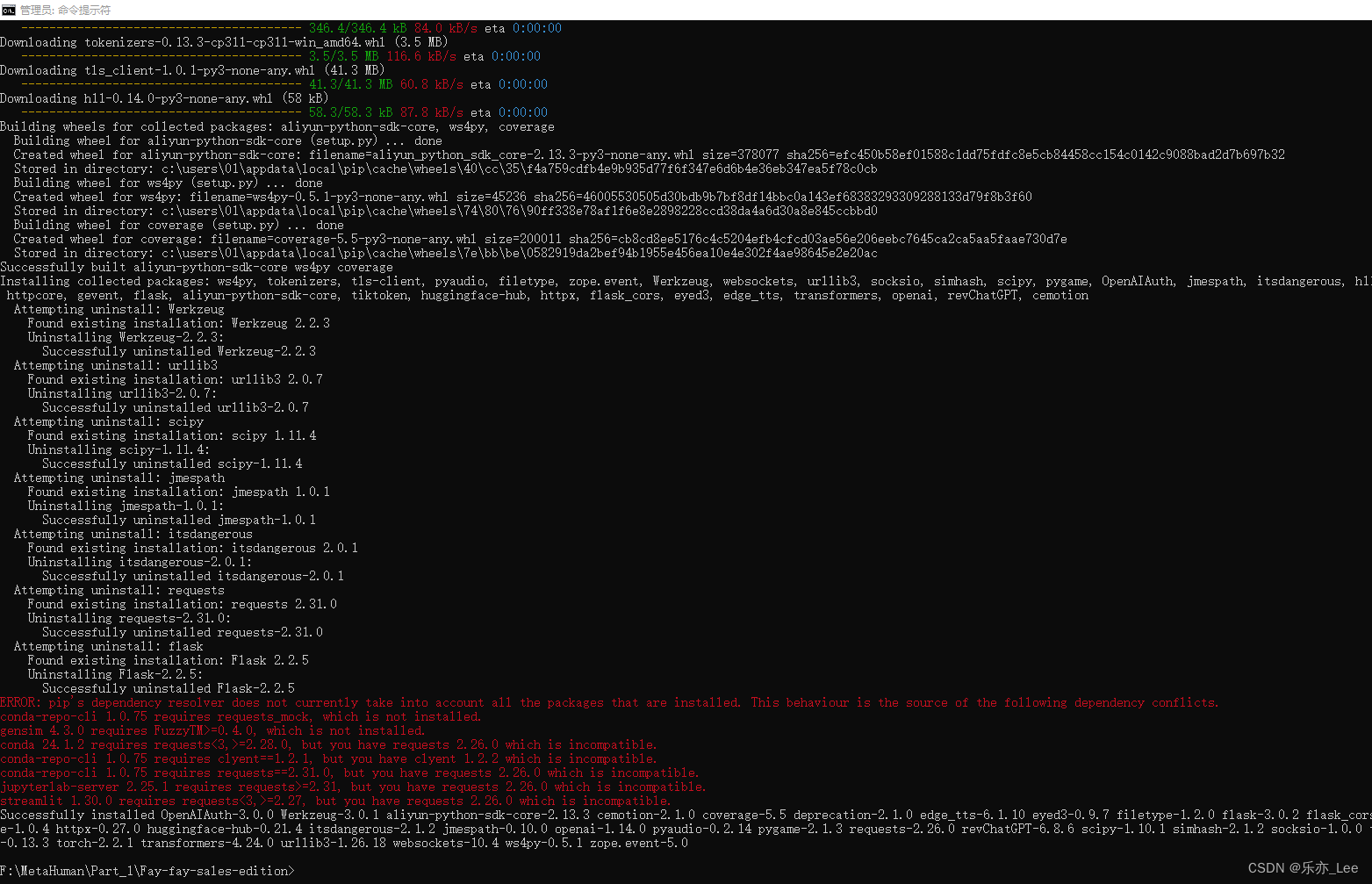
Task: Click 'Successfully uninstalled urllib3-2.0.7' line
Action: click(176, 407)
